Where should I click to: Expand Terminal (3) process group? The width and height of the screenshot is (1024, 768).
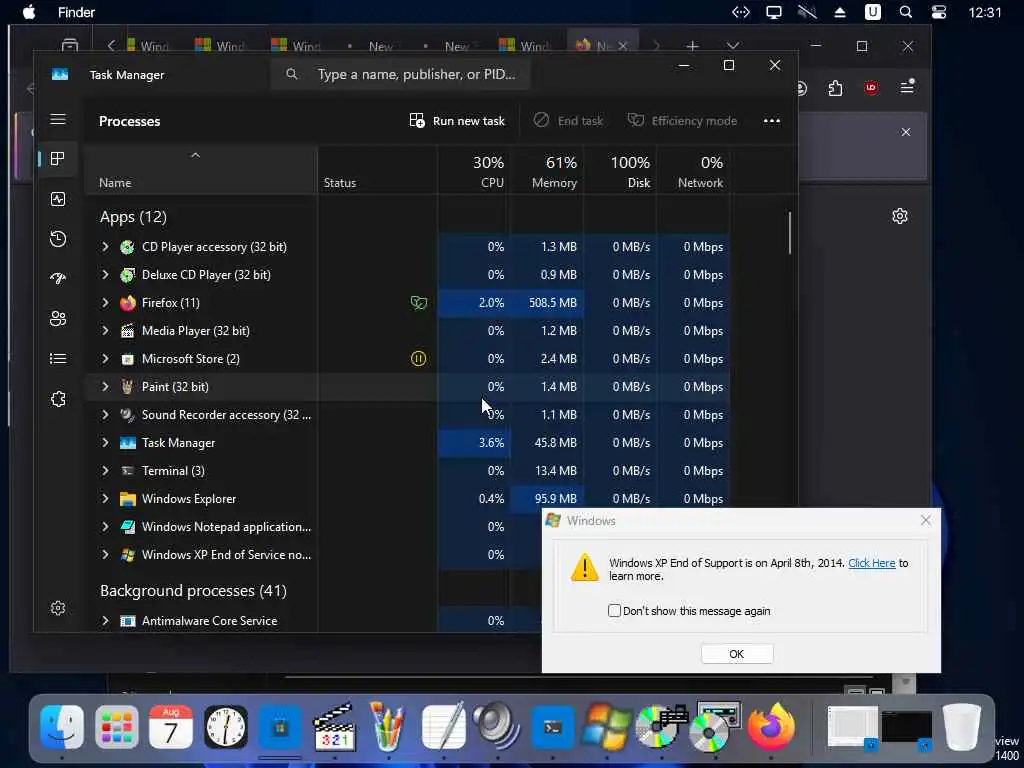pyautogui.click(x=105, y=470)
